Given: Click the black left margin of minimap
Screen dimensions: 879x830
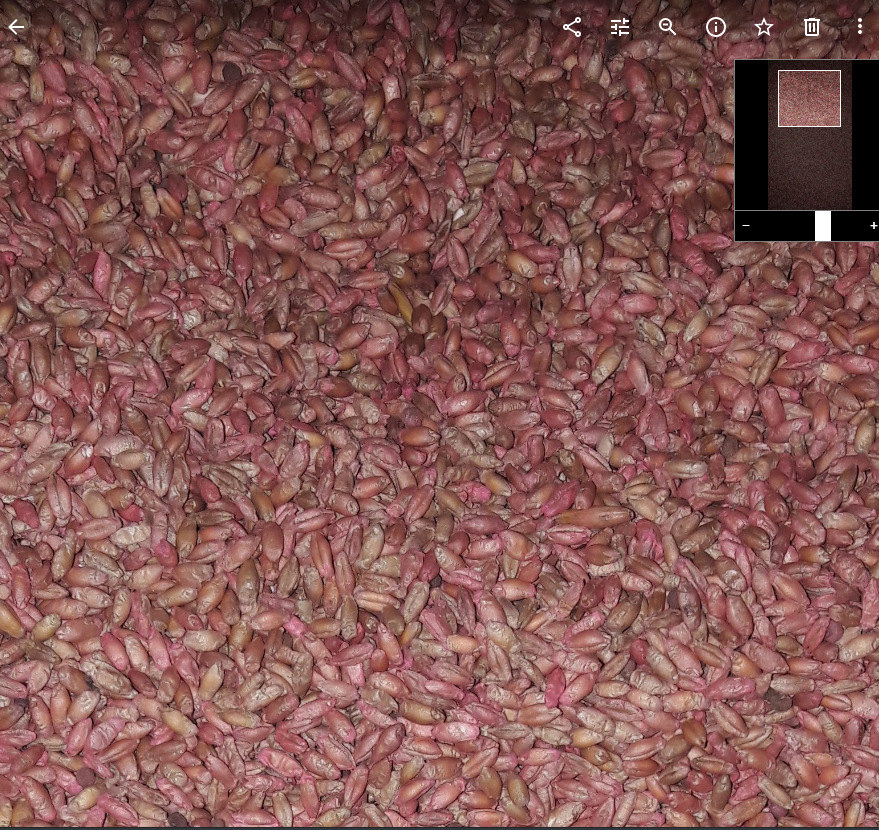Looking at the screenshot, I should pyautogui.click(x=751, y=135).
